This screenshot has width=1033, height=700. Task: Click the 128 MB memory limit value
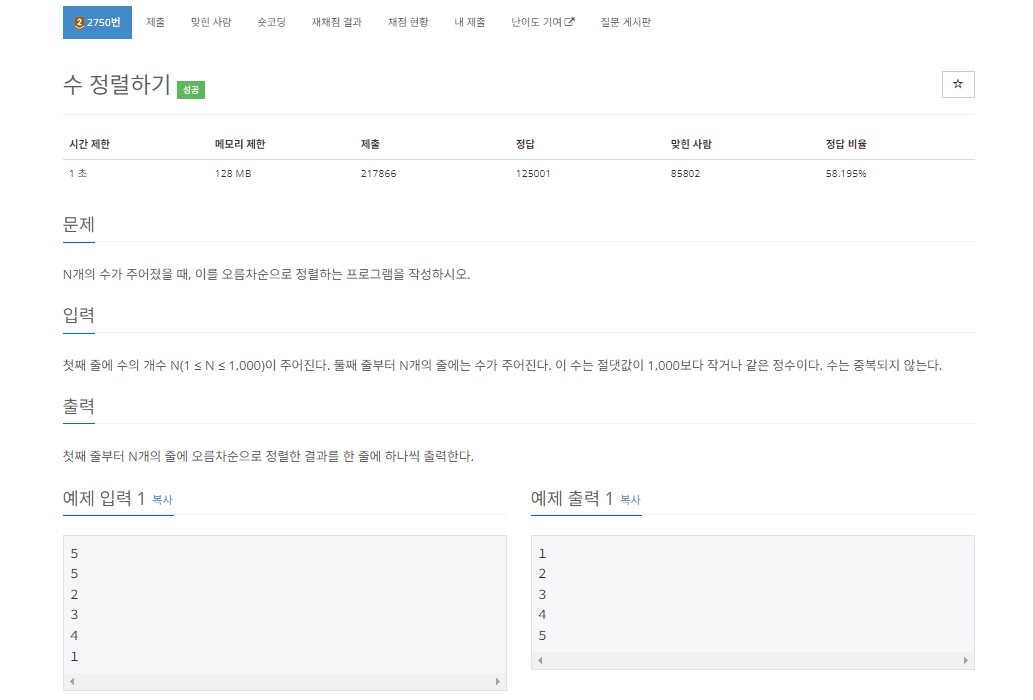coord(233,174)
